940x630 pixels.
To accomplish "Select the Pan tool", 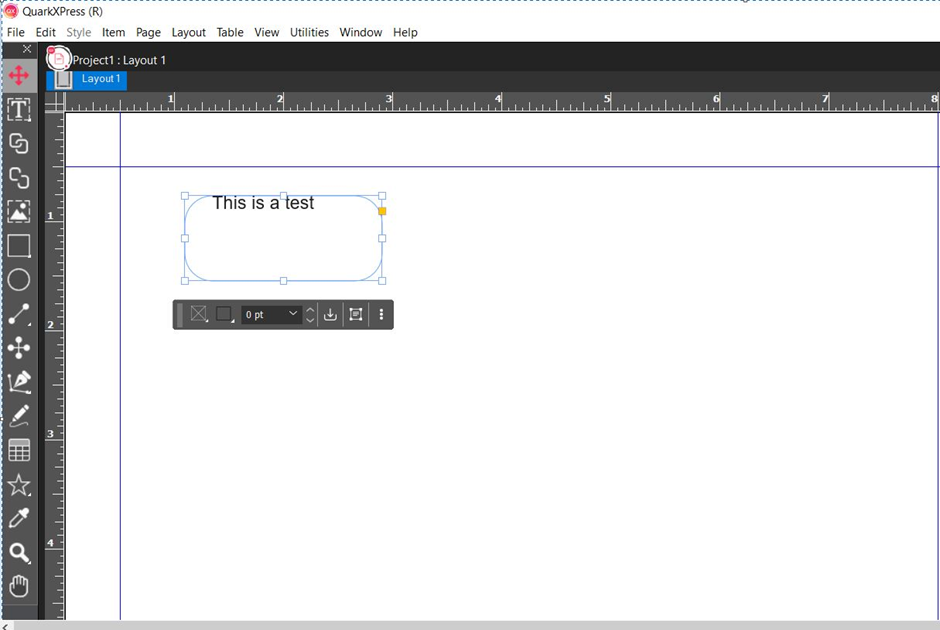I will click(18, 586).
